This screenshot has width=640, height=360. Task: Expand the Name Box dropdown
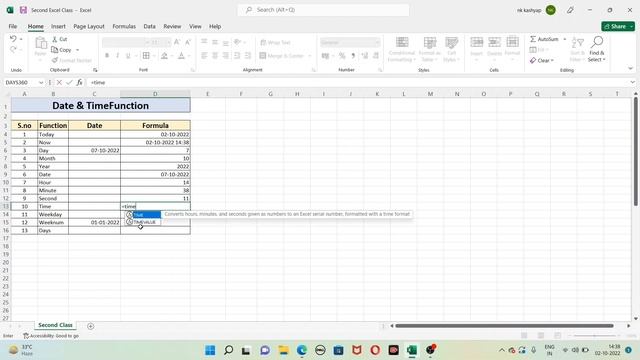tap(41, 82)
